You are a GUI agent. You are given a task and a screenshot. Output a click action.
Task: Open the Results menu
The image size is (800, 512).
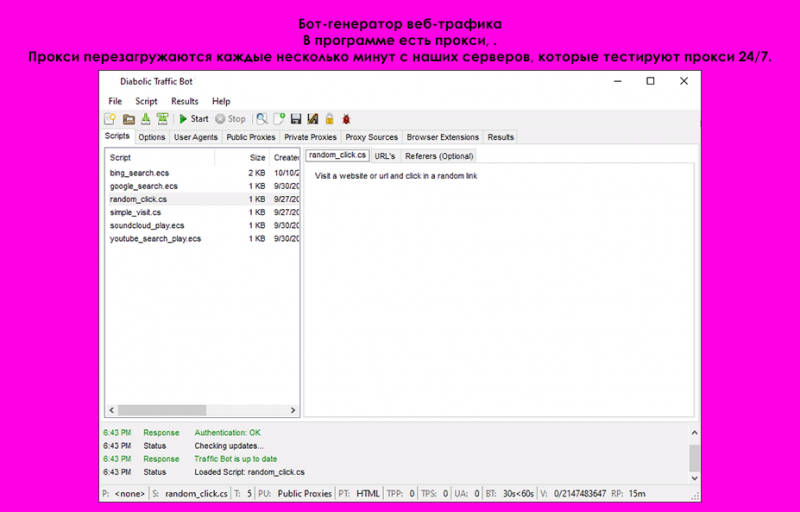pyautogui.click(x=185, y=101)
